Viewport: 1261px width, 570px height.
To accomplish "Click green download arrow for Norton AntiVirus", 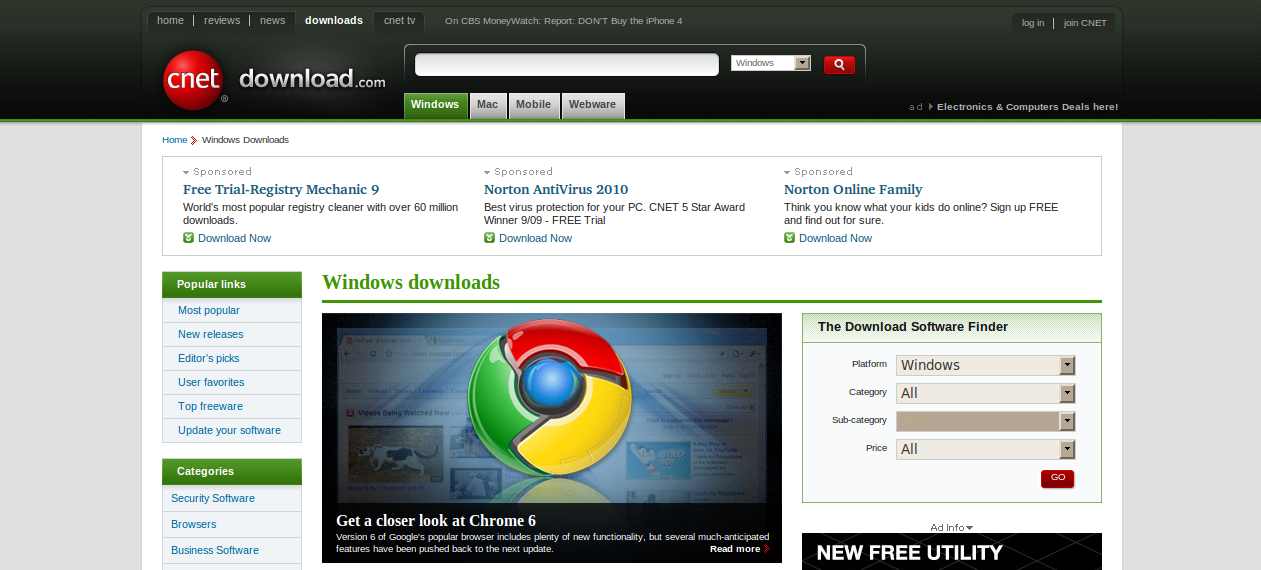I will 489,238.
